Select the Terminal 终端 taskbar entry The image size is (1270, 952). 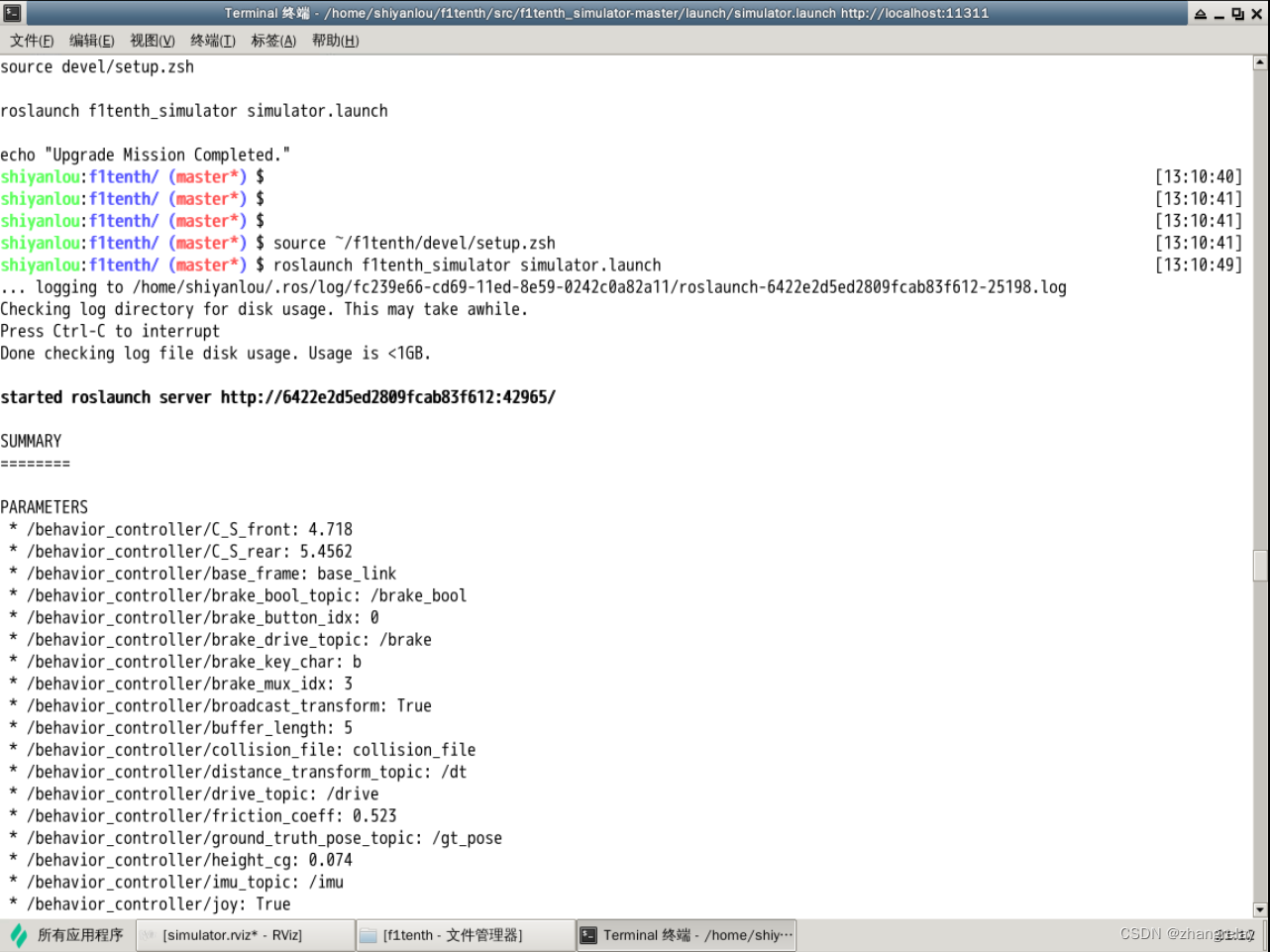click(687, 934)
